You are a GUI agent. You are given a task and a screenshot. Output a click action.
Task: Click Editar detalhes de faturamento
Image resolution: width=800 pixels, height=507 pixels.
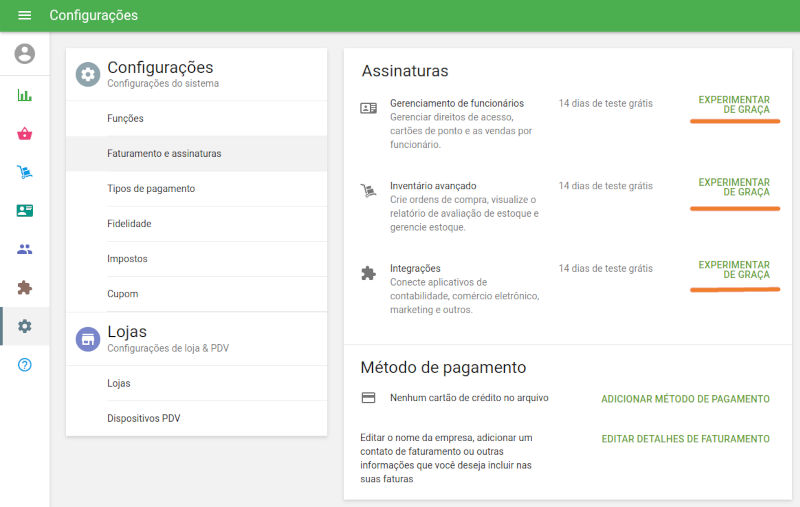pos(685,439)
